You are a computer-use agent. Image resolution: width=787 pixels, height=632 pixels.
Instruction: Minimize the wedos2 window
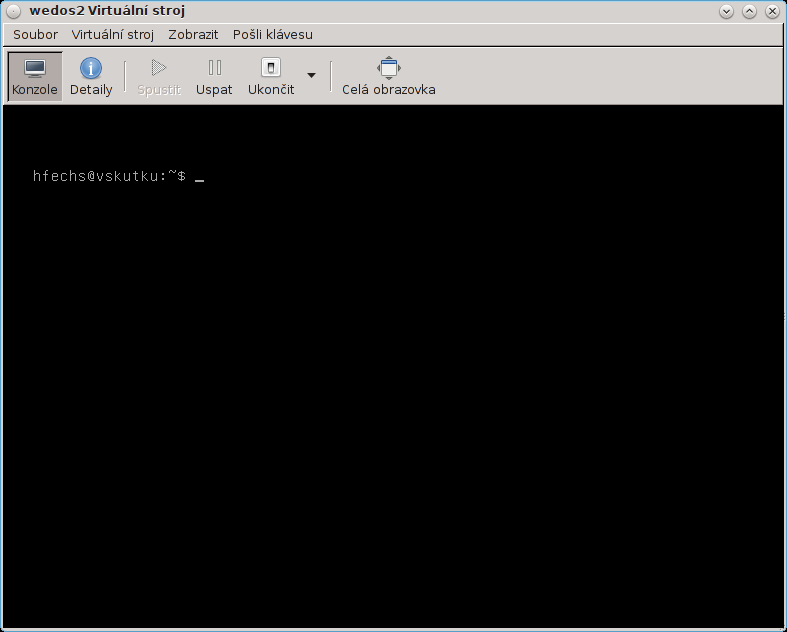(726, 11)
